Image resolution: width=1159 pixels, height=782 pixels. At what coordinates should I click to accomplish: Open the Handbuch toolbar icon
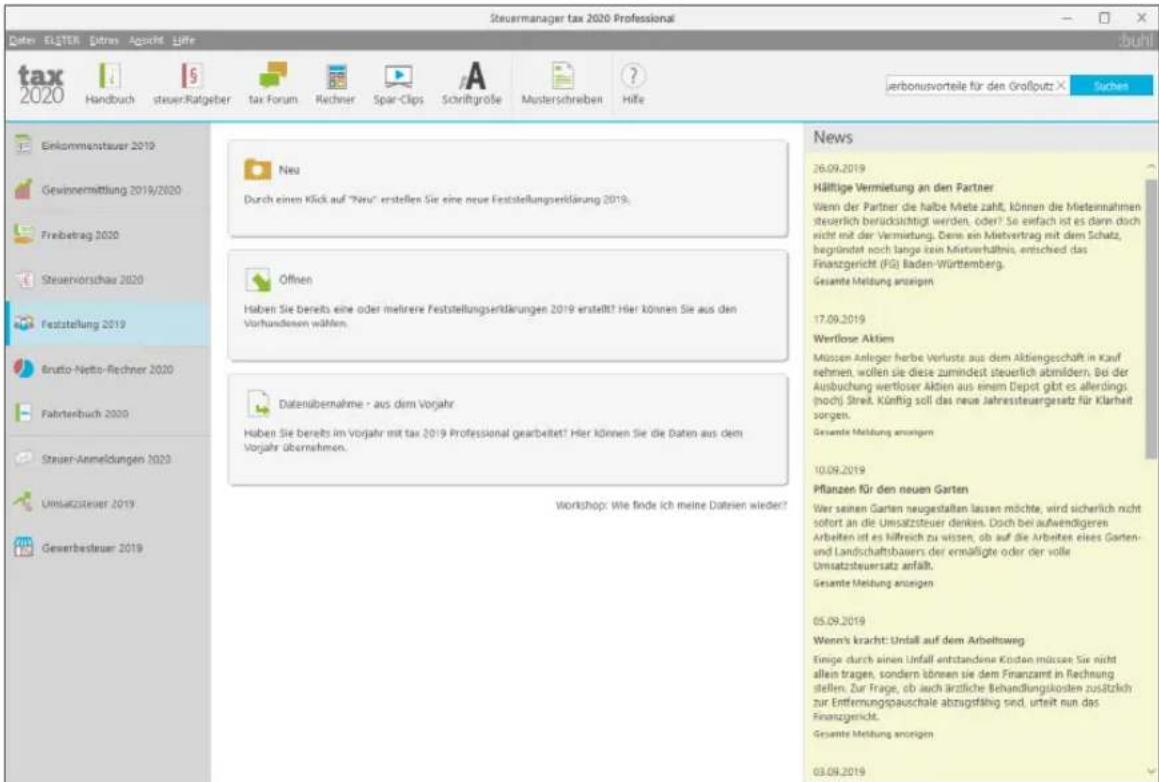tap(110, 76)
